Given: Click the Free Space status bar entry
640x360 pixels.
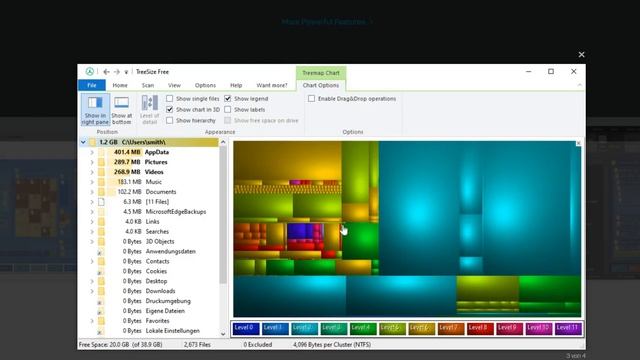Looking at the screenshot, I should pos(120,344).
